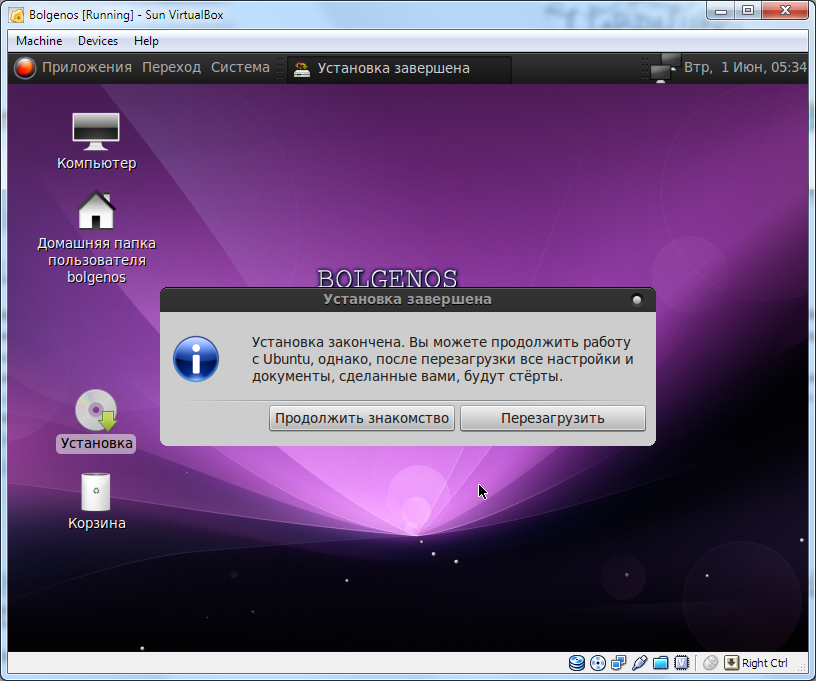Image resolution: width=816 pixels, height=681 pixels.
Task: Open the Devices menu
Action: (x=98, y=41)
